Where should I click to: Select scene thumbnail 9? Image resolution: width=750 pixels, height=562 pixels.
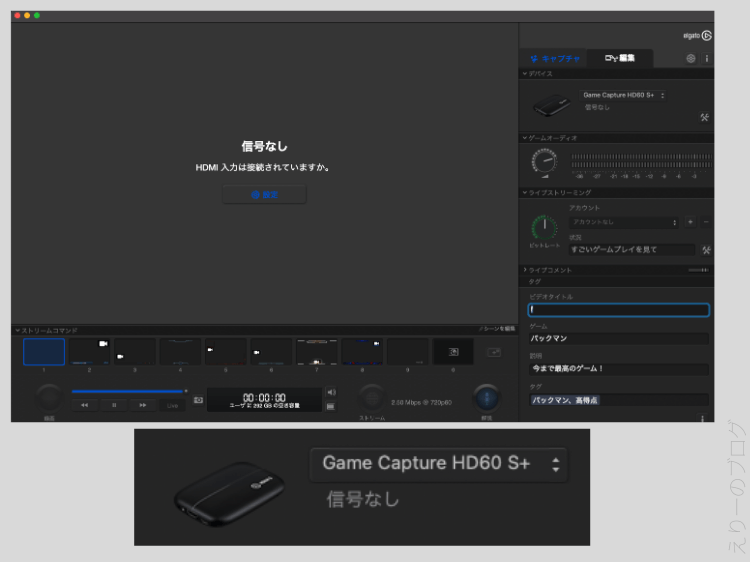[408, 352]
